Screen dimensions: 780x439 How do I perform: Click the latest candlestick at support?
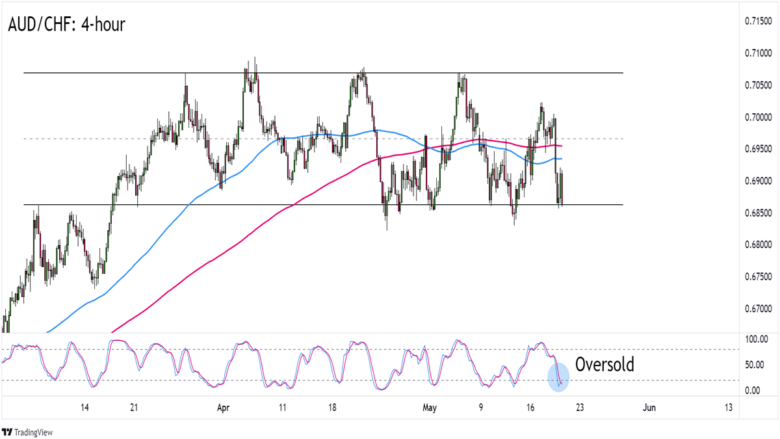[562, 188]
